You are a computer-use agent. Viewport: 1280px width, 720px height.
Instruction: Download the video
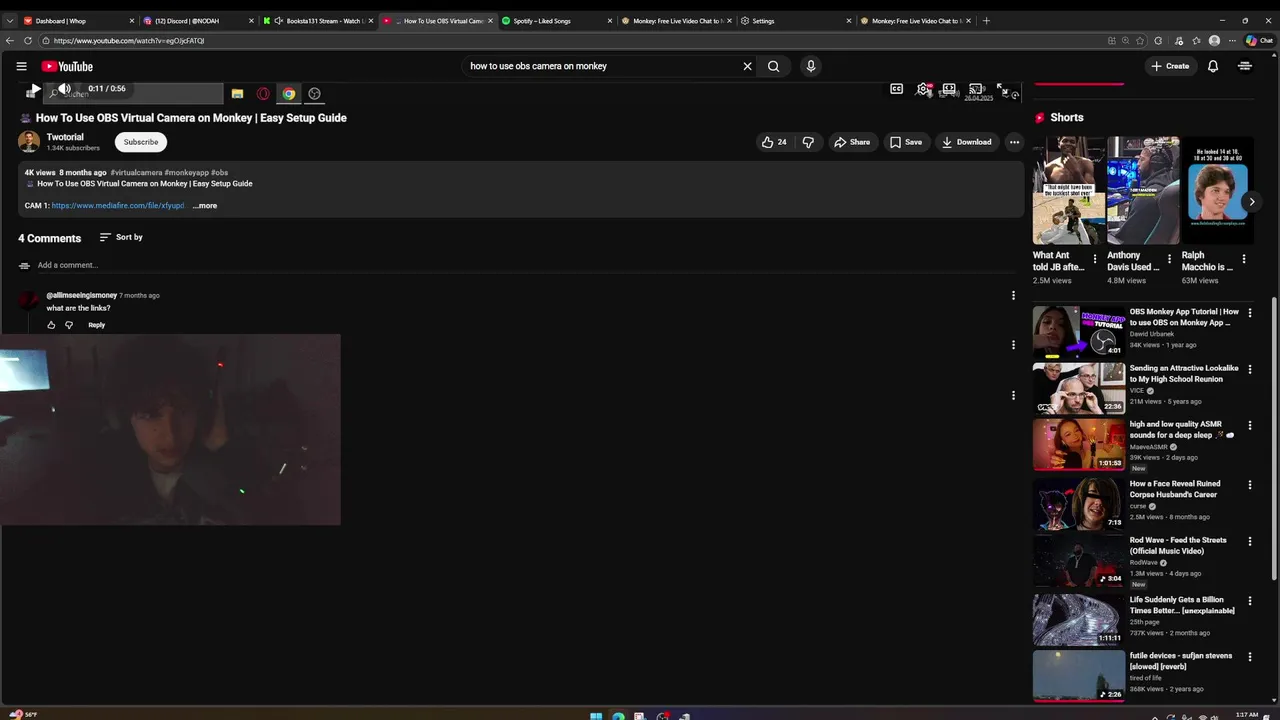pyautogui.click(x=966, y=142)
